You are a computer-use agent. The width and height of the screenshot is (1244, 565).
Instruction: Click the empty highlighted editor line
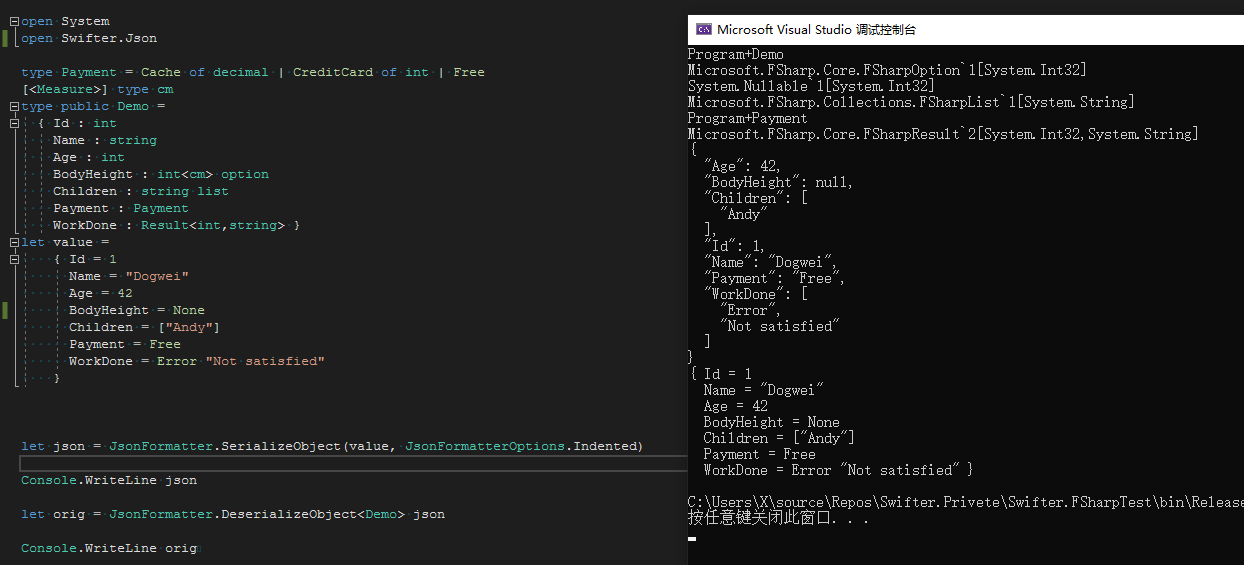click(x=354, y=463)
